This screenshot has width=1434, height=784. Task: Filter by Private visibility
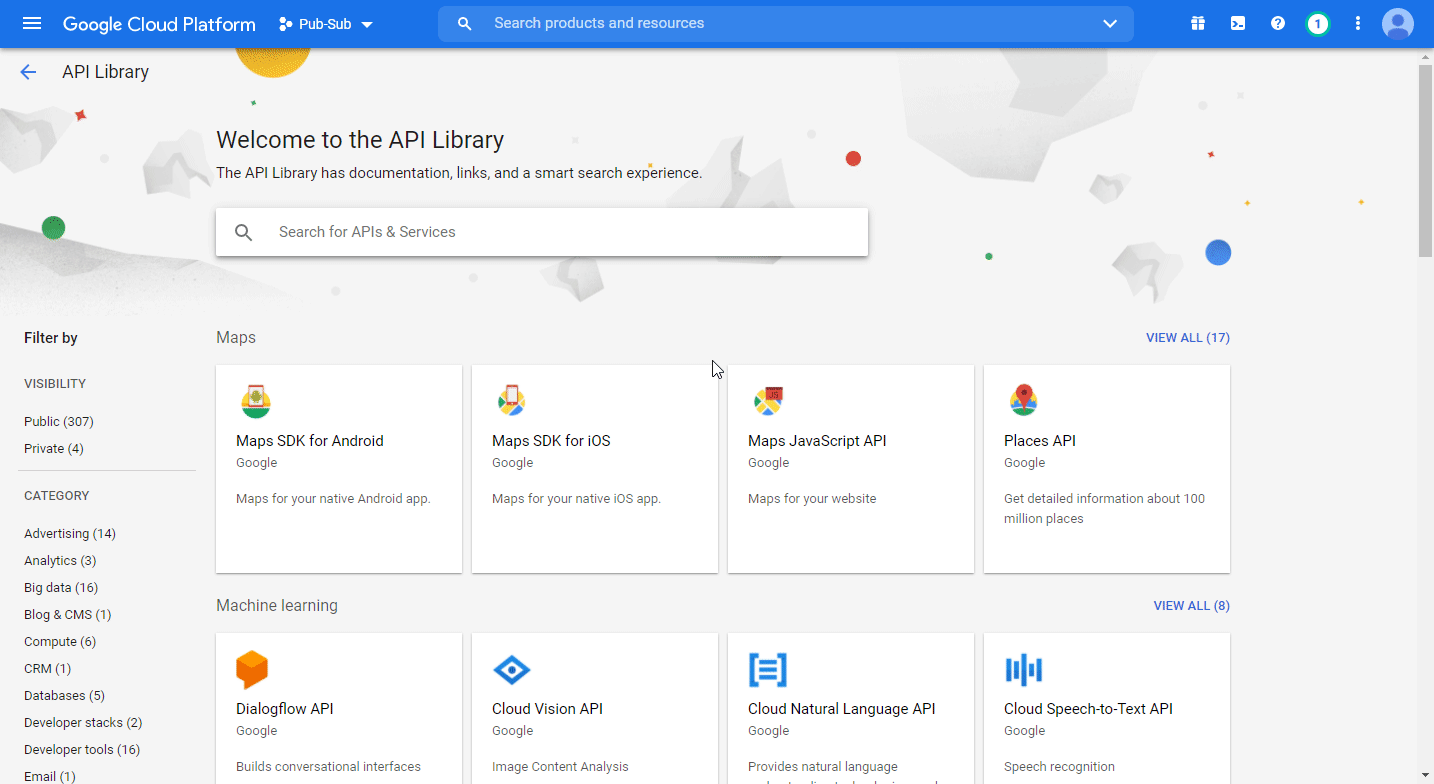54,449
